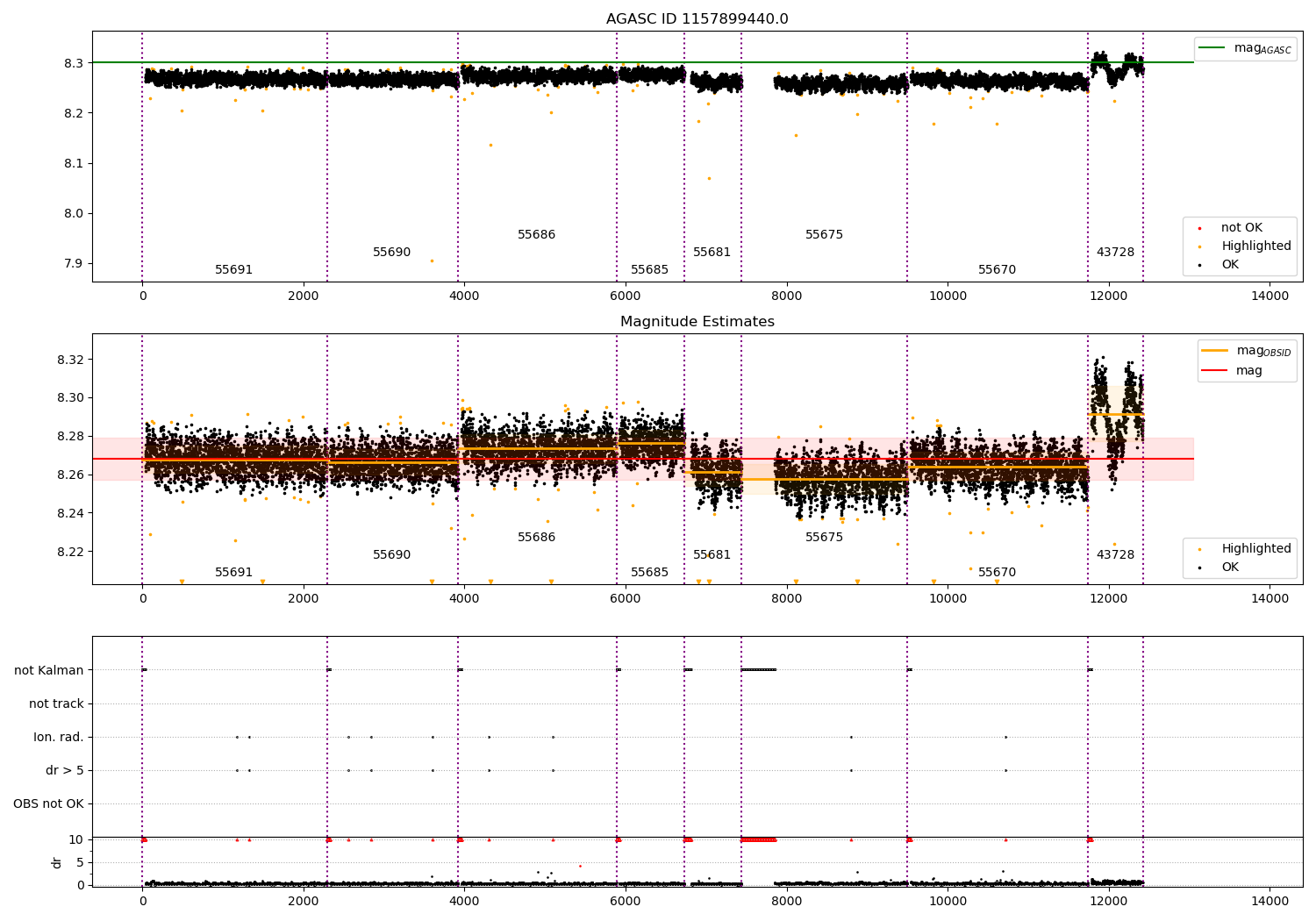Click the "not track" row label
Screen dimensions: 1316x921
(56, 704)
